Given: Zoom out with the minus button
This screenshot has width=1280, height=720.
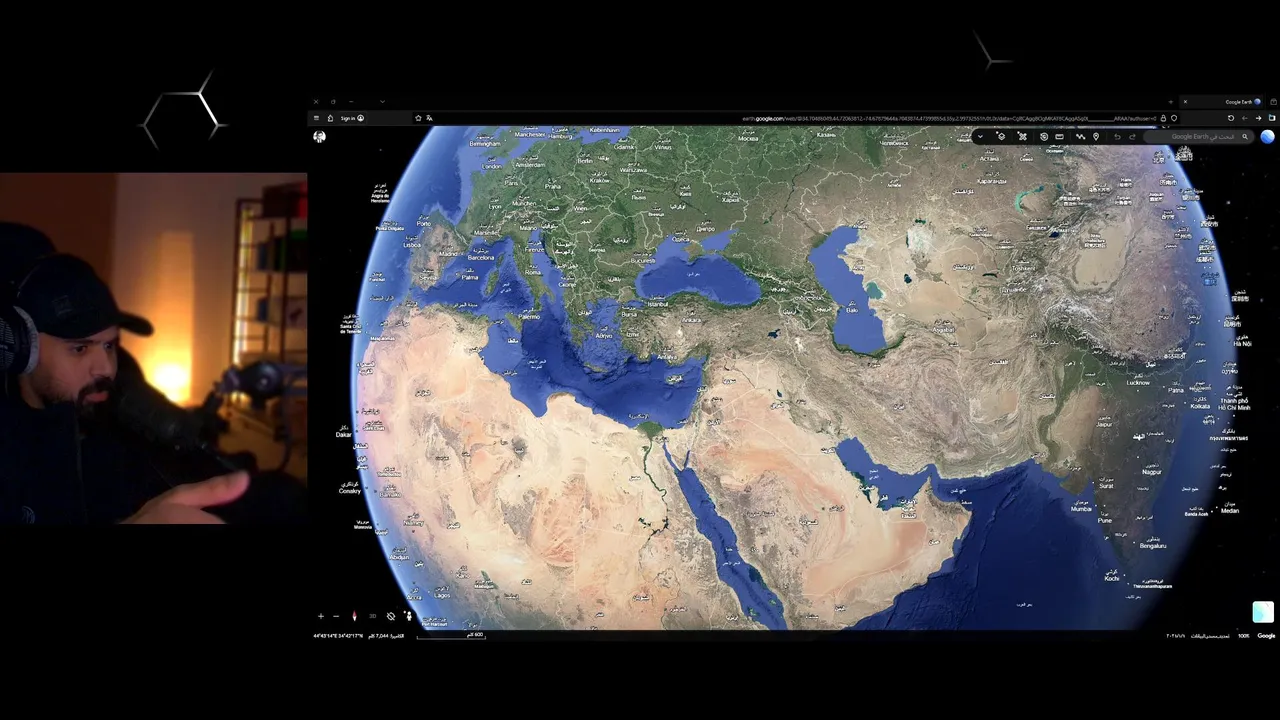Looking at the screenshot, I should point(336,616).
